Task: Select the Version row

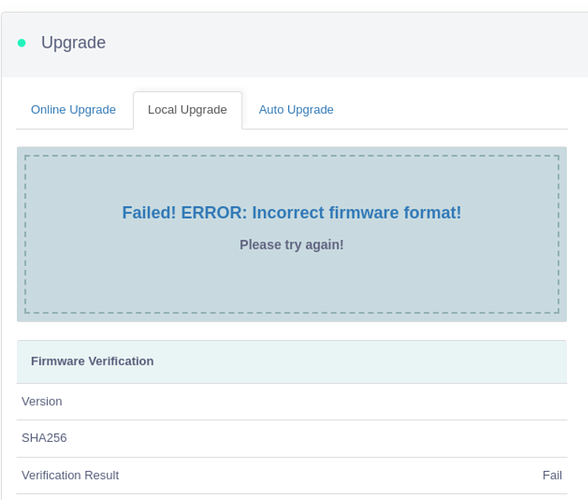Action: (292, 401)
